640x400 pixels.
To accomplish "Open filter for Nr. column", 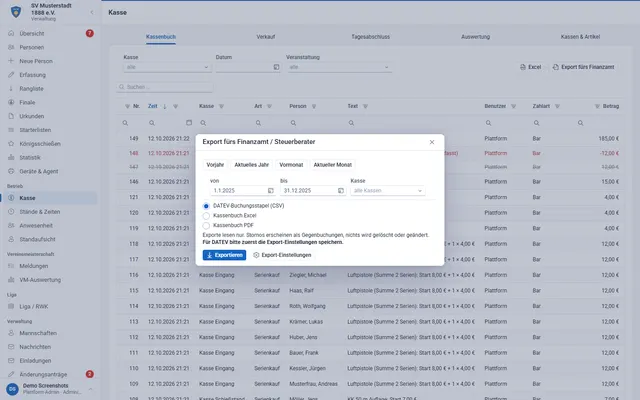I will [127, 107].
